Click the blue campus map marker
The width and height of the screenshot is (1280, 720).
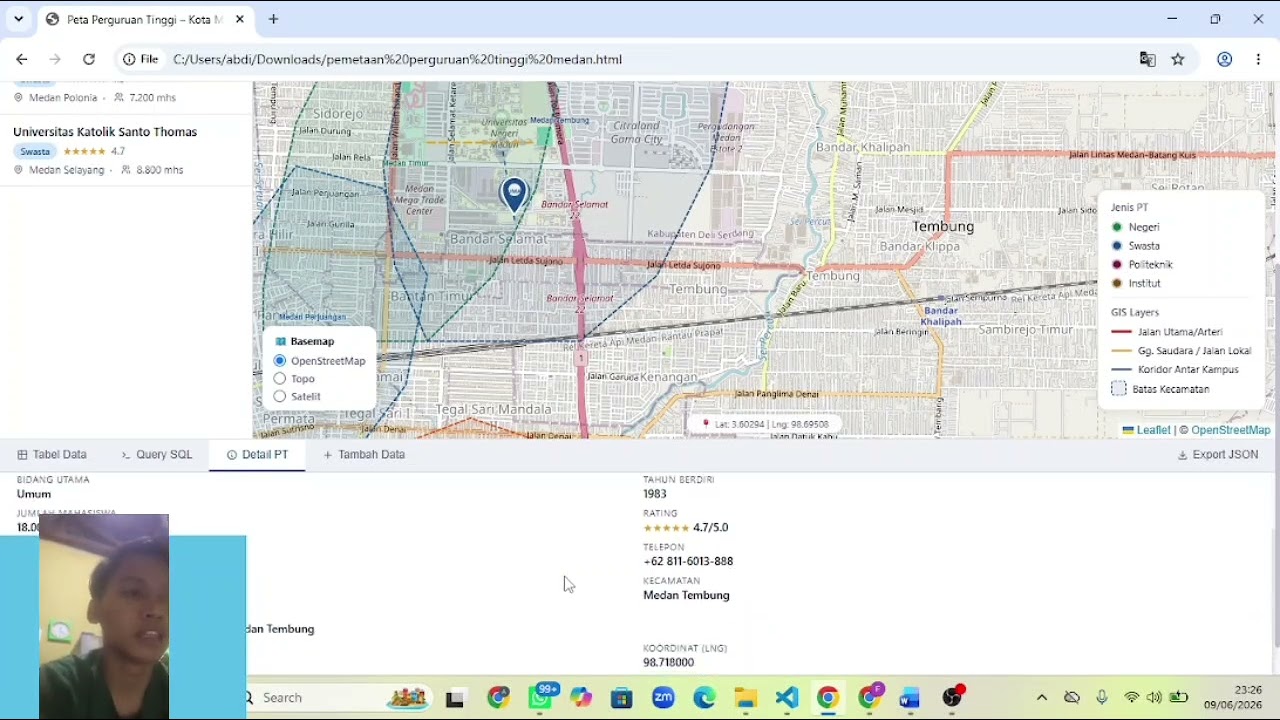point(513,194)
